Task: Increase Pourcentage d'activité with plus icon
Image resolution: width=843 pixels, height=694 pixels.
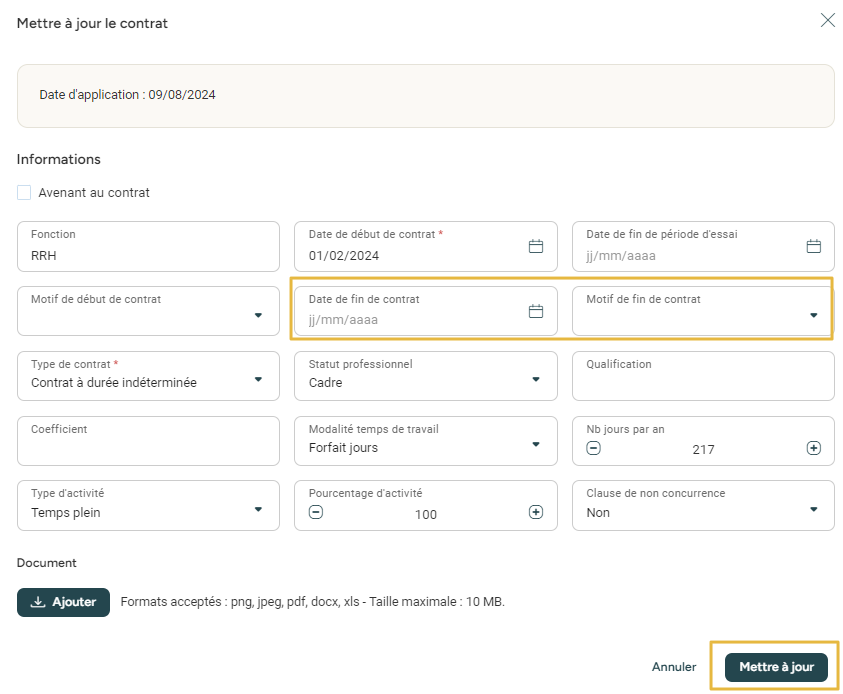Action: [x=536, y=513]
